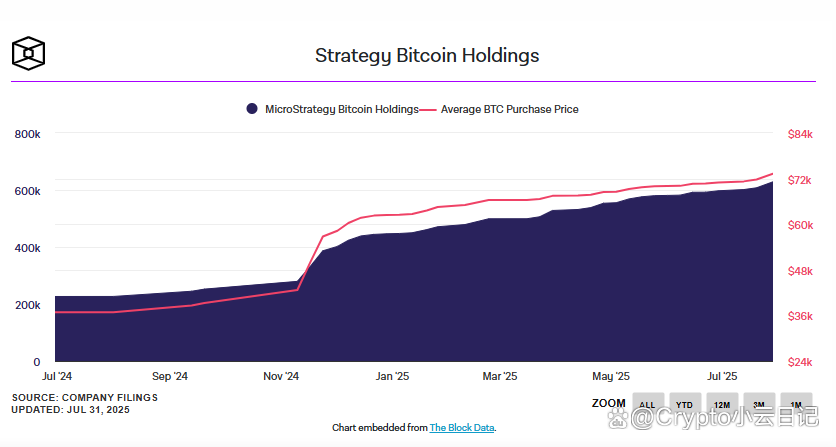Set zoom range to YTD
This screenshot has height=447, width=836.
684,404
